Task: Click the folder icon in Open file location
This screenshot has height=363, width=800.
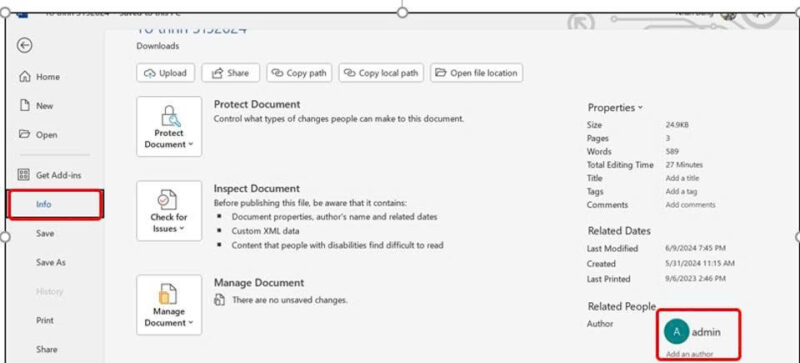Action: click(x=441, y=73)
